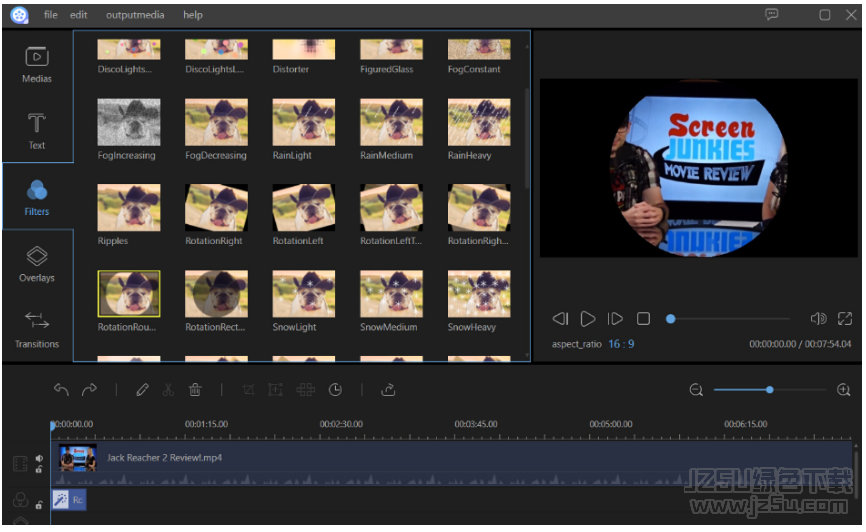Select the RotationRect... filter thumbnail
The image size is (866, 532).
216,294
